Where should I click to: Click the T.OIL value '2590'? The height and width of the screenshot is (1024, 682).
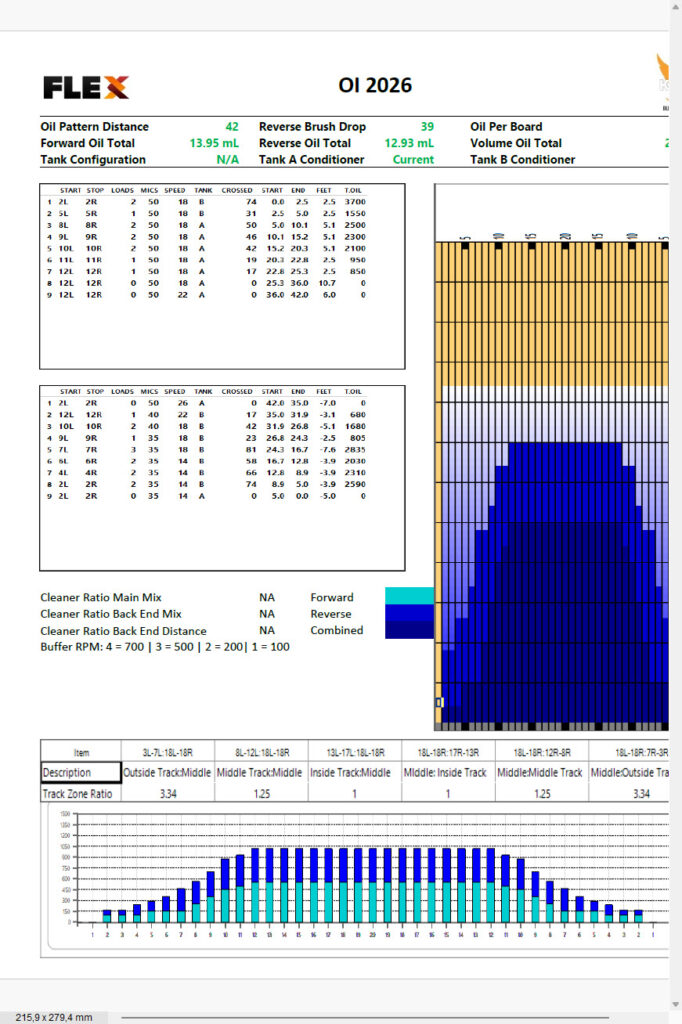pyautogui.click(x=355, y=484)
